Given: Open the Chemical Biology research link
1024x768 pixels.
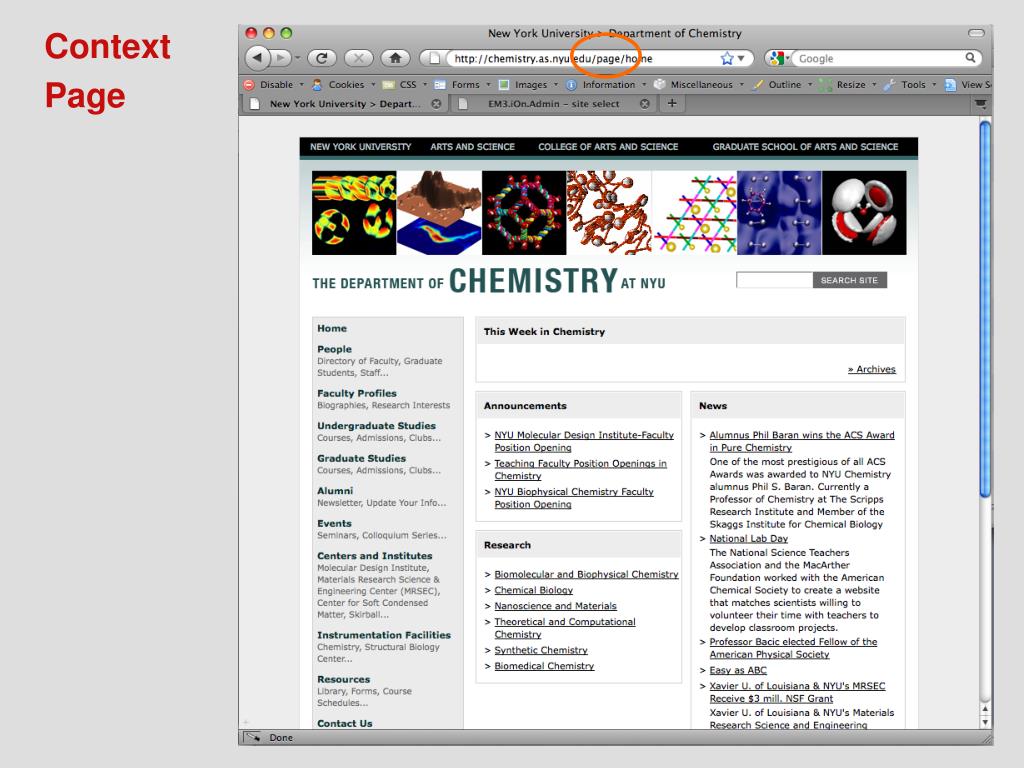Looking at the screenshot, I should [x=534, y=590].
